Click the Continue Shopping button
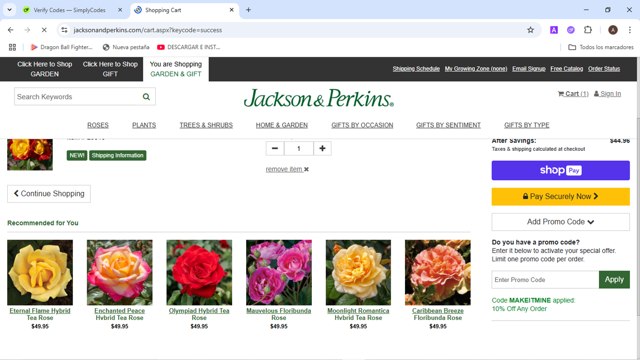 [49, 193]
